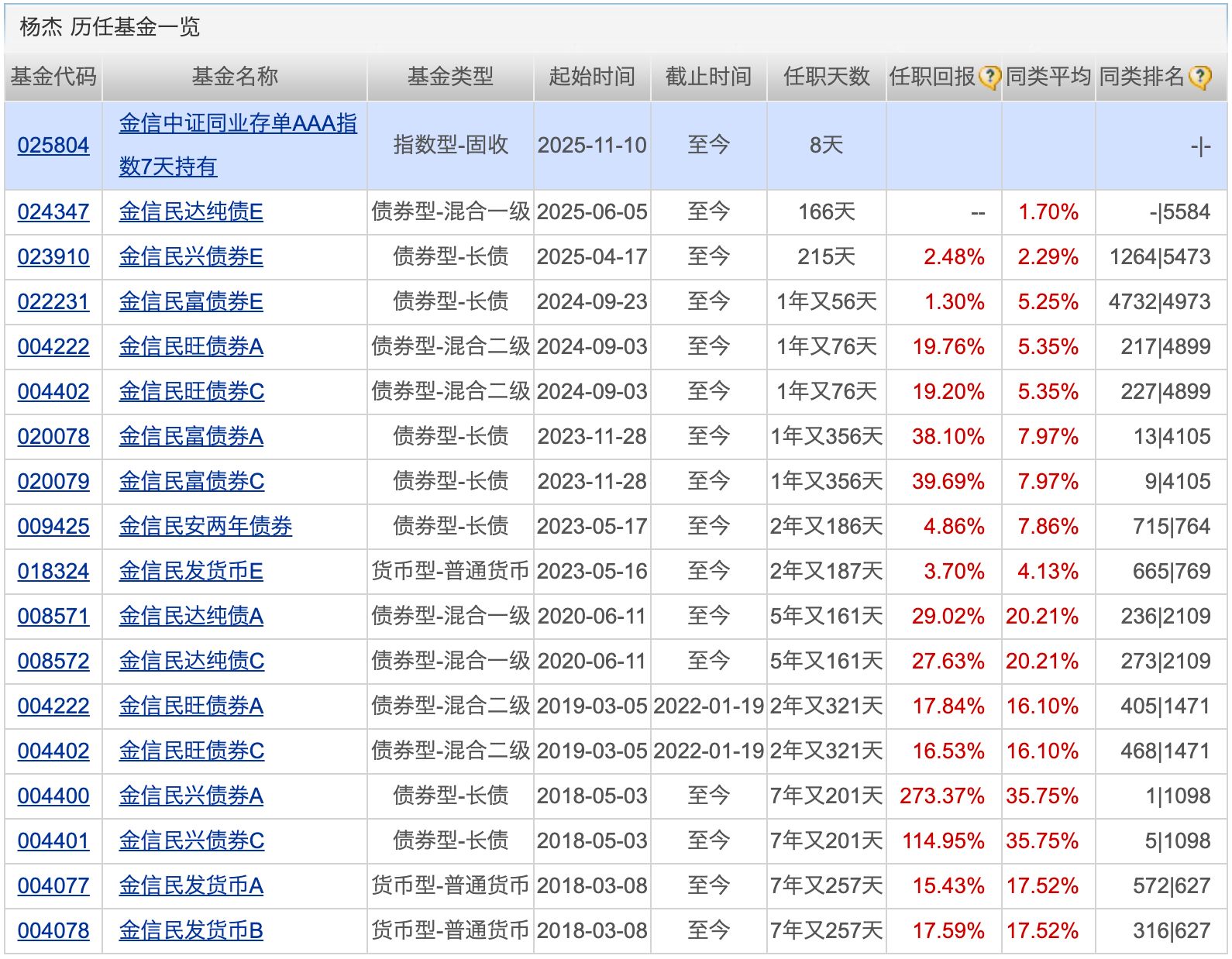Click the 任职天数 column header
The width and height of the screenshot is (1232, 959).
point(827,77)
